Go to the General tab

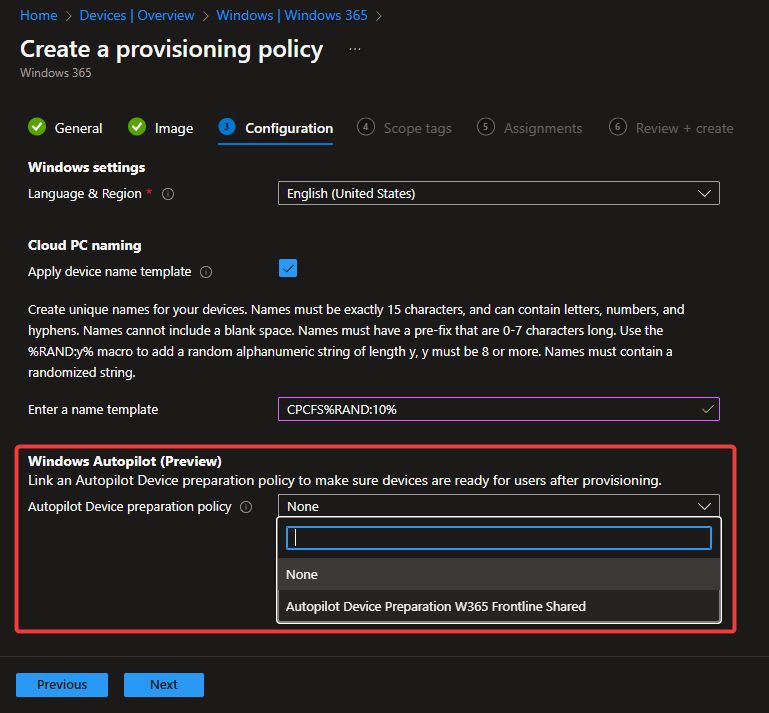click(x=65, y=127)
